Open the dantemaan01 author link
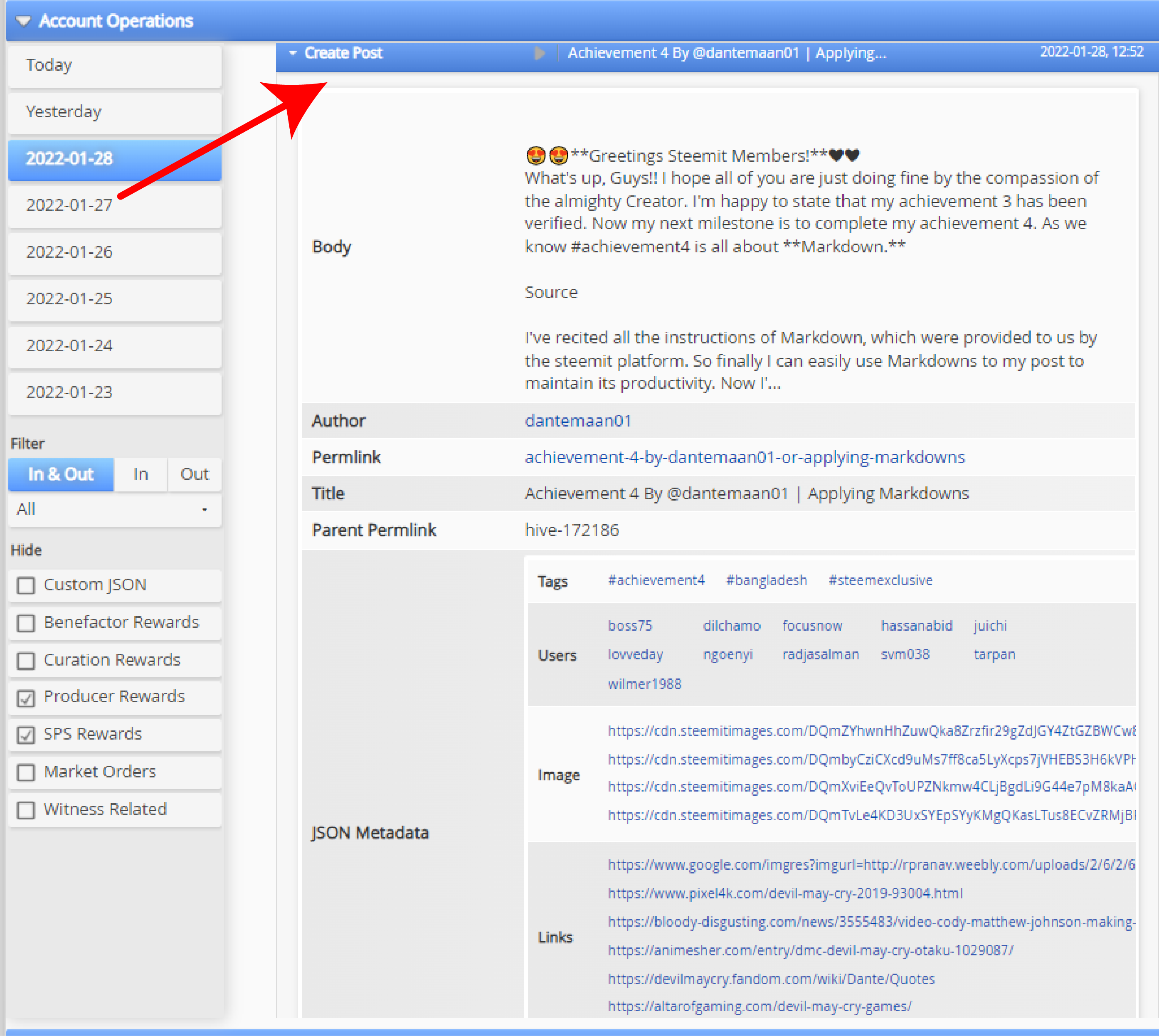Viewport: 1159px width, 1036px height. coord(578,421)
